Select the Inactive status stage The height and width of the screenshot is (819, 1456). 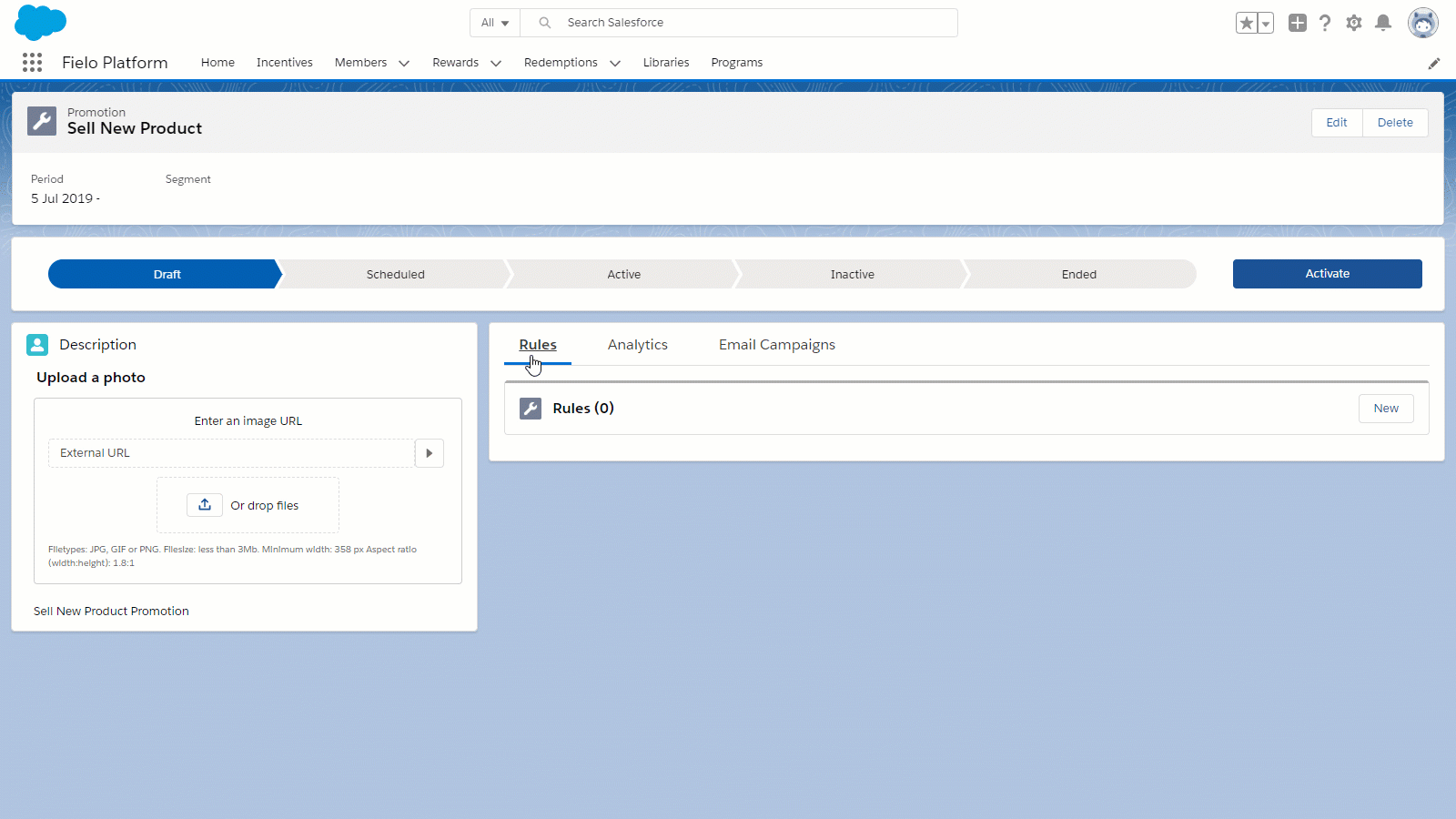click(853, 274)
